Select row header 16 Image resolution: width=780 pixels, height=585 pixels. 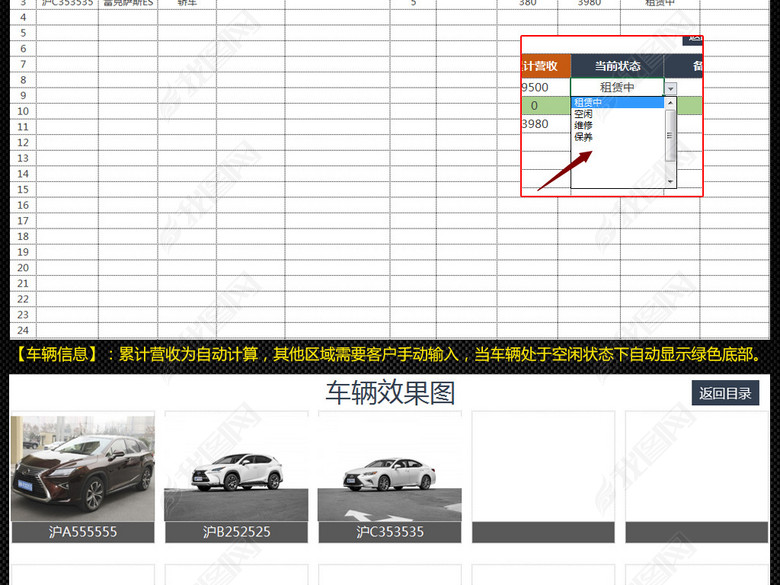pos(23,205)
